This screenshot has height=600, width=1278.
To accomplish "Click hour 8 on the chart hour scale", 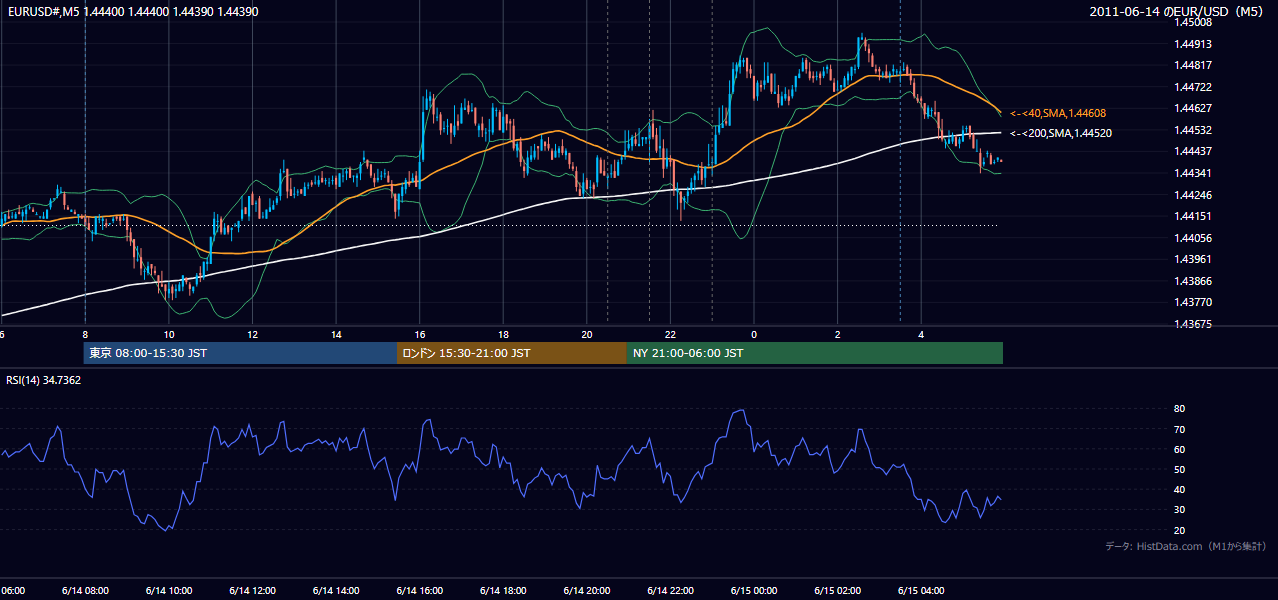I will tap(85, 334).
